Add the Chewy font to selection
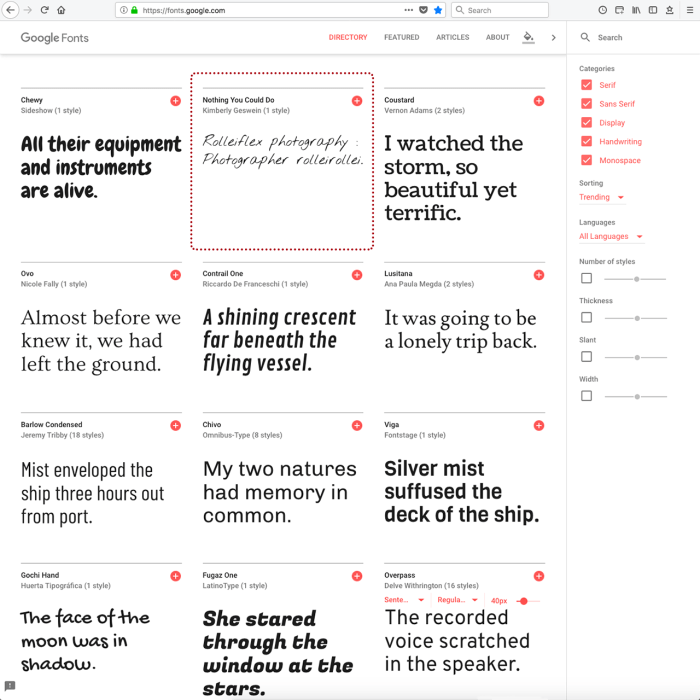This screenshot has width=700, height=700. point(175,101)
